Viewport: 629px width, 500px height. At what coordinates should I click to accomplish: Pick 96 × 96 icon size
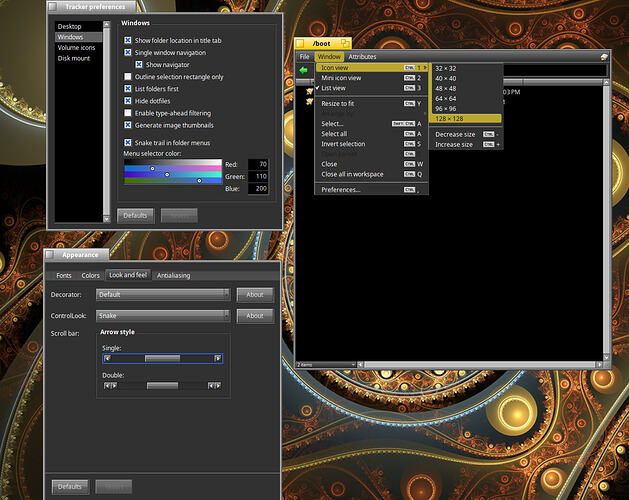coord(465,108)
